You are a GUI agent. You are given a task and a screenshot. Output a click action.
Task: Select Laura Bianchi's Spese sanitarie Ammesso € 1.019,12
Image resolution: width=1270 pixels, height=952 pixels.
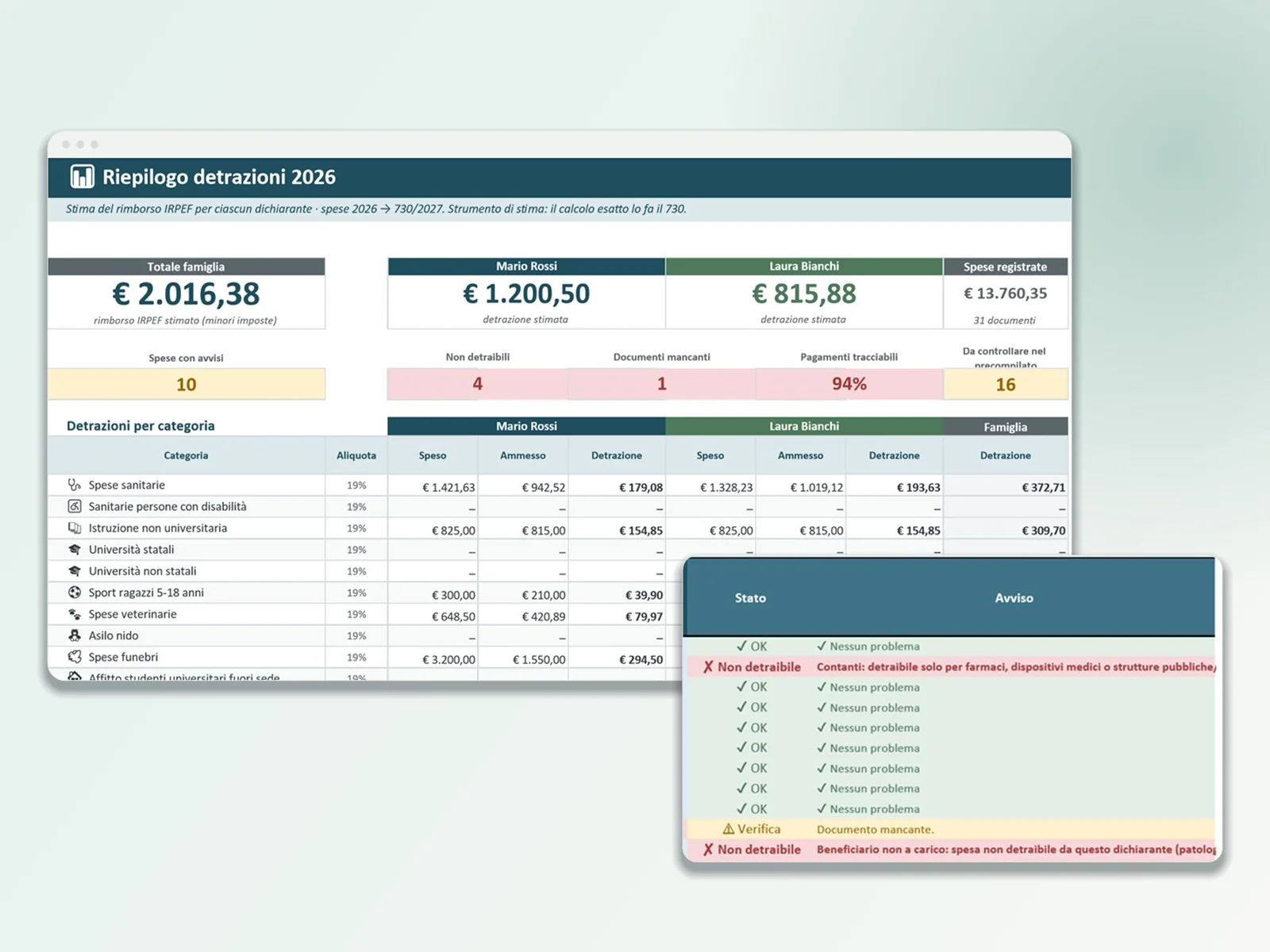817,488
